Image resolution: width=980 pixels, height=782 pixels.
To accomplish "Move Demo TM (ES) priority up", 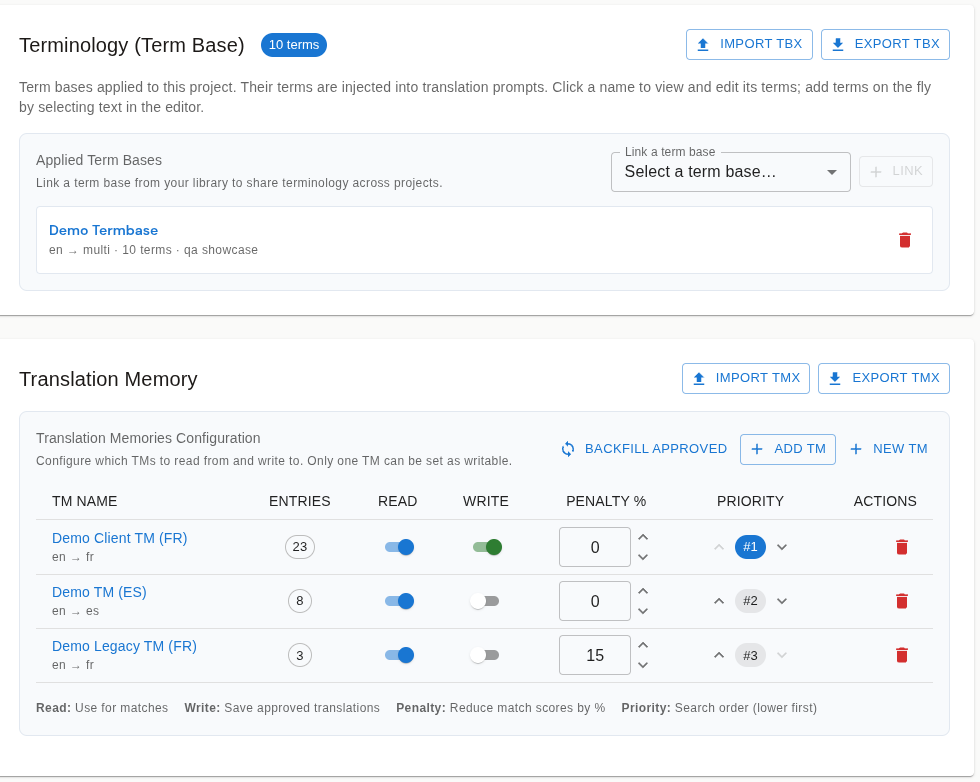I will 719,601.
